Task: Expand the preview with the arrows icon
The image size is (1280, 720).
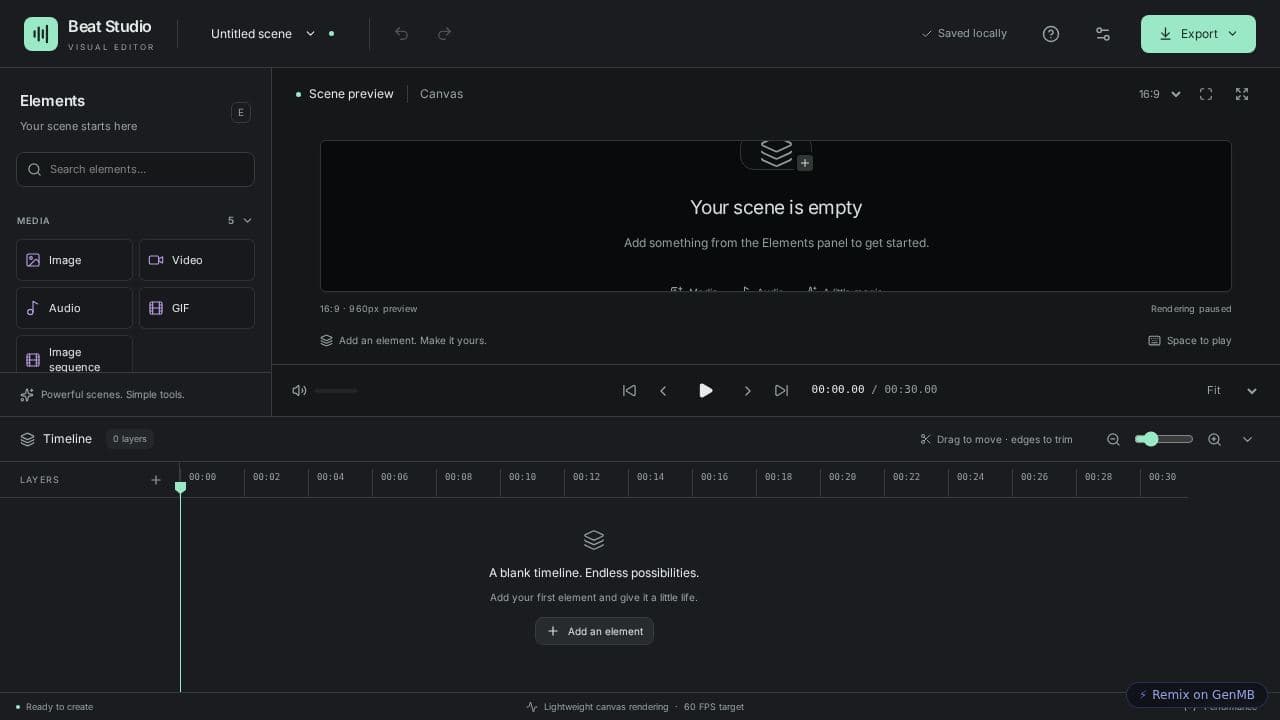Action: point(1242,94)
